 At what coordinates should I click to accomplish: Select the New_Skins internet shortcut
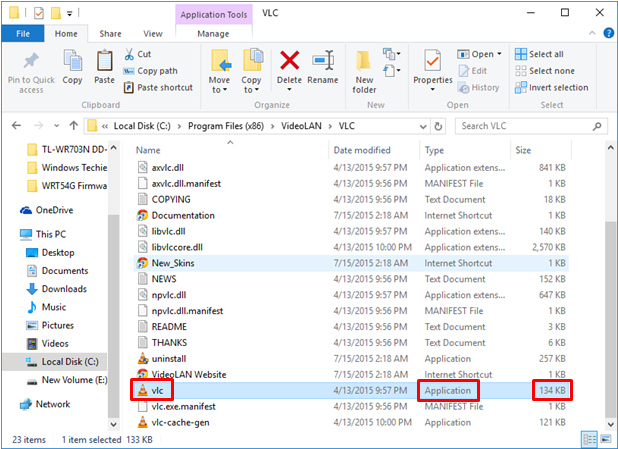[x=351, y=263]
